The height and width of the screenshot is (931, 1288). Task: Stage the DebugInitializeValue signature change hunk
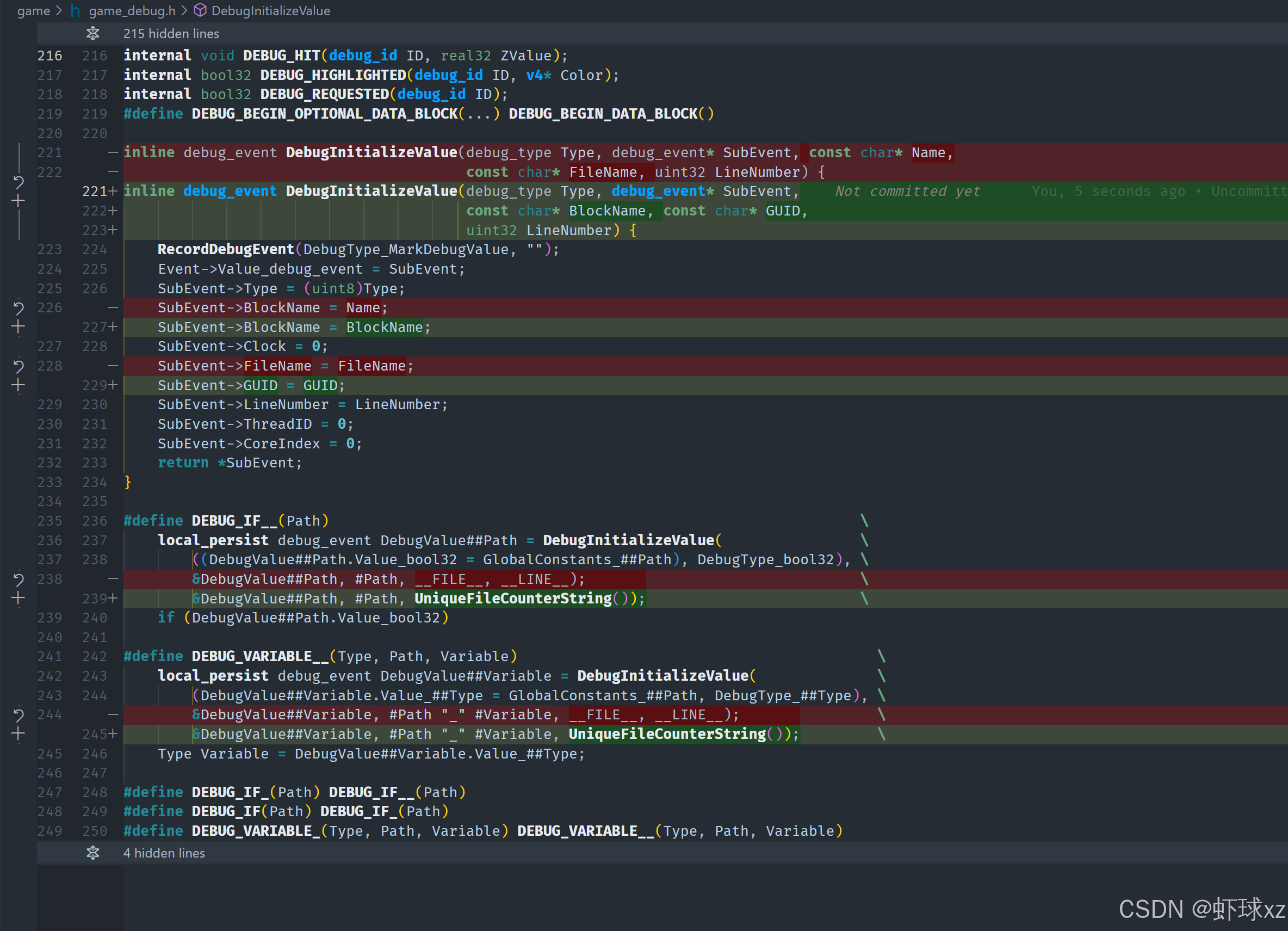pyautogui.click(x=18, y=201)
